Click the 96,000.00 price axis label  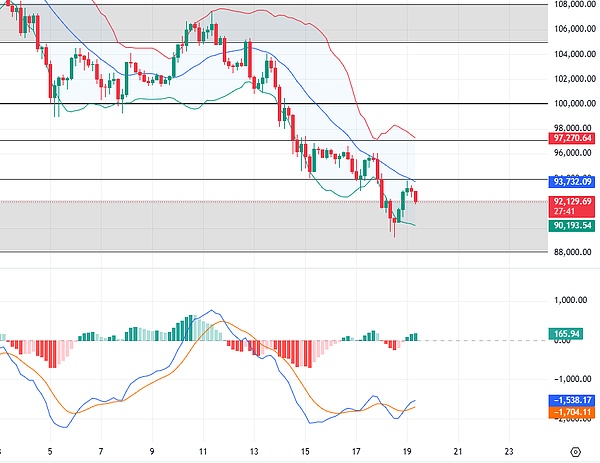coord(572,153)
